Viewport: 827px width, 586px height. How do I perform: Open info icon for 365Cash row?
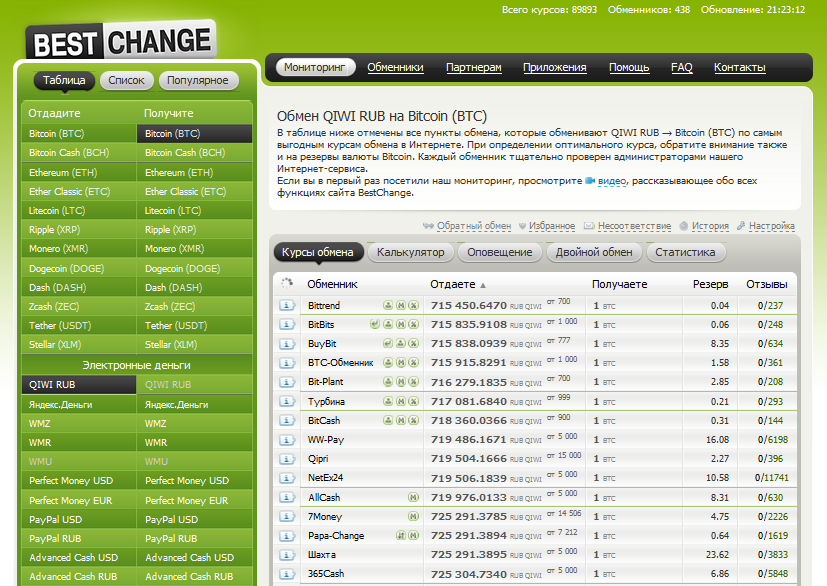pyautogui.click(x=287, y=574)
